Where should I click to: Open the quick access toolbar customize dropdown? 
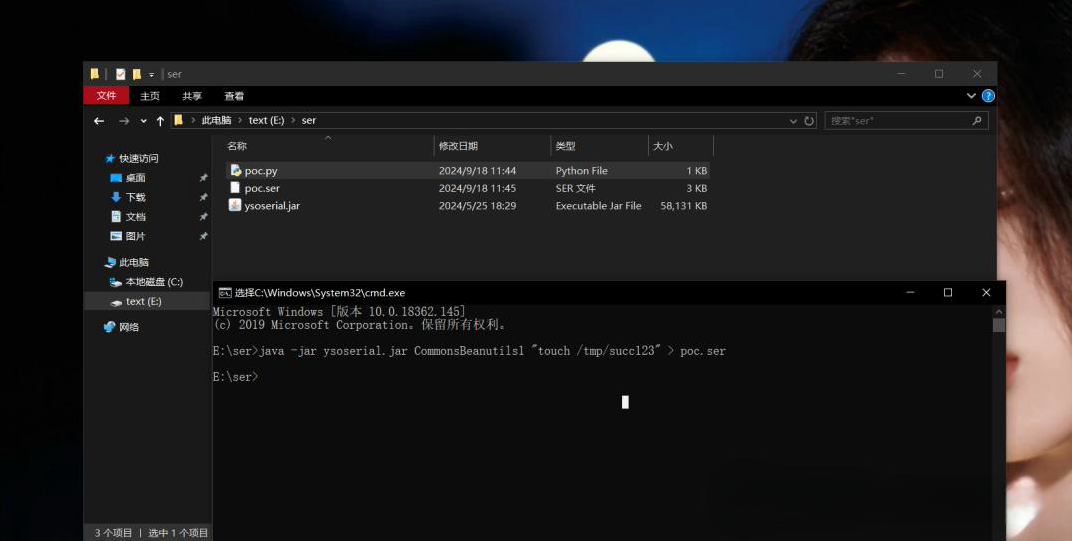pos(152,75)
